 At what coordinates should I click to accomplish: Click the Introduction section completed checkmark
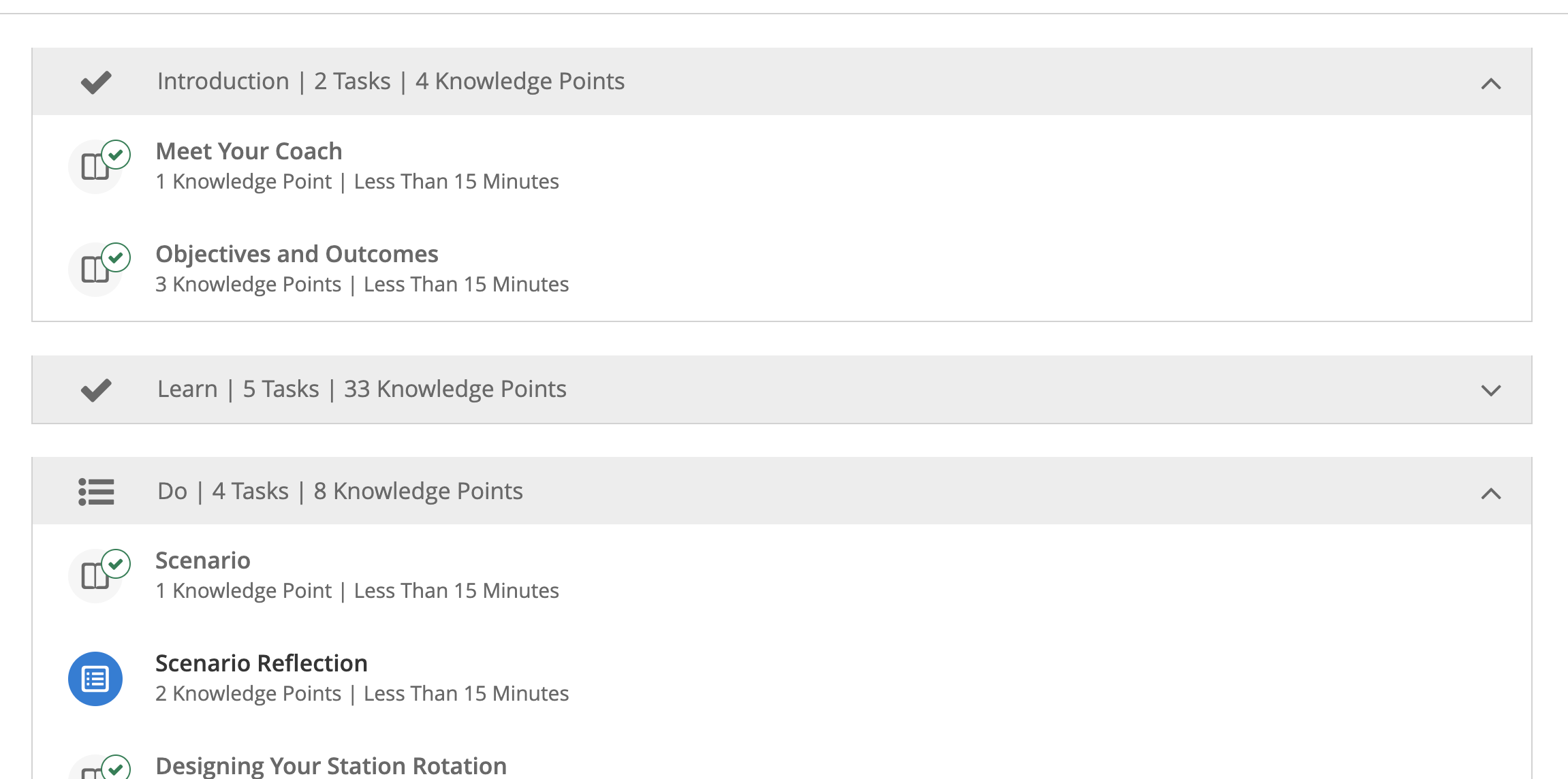point(96,82)
